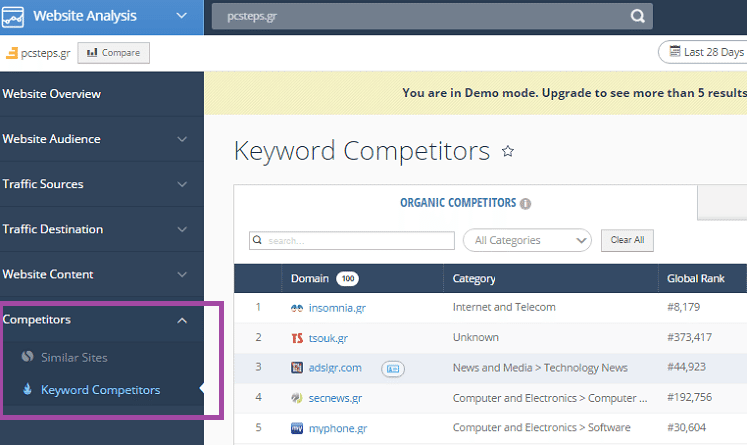Screen dimensions: 747x445
Task: Open the secnews.gr link
Action: (x=335, y=398)
